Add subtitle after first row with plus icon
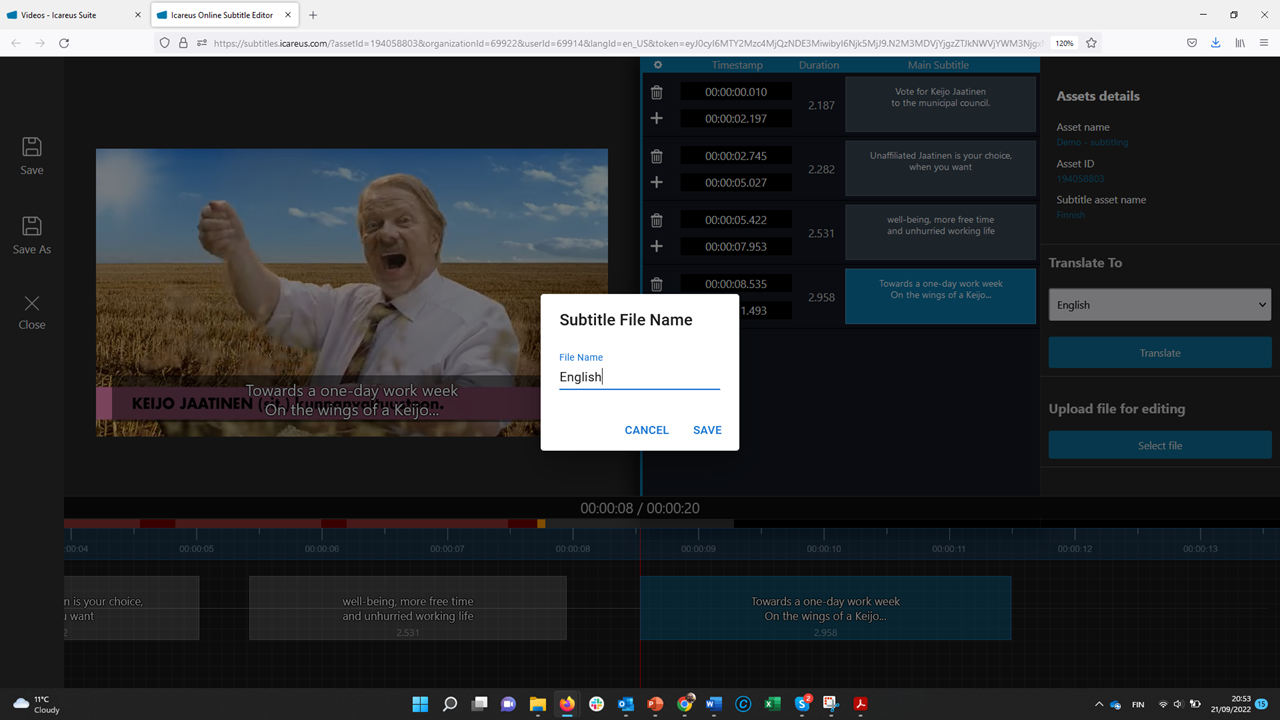The image size is (1280, 720). pyautogui.click(x=657, y=118)
